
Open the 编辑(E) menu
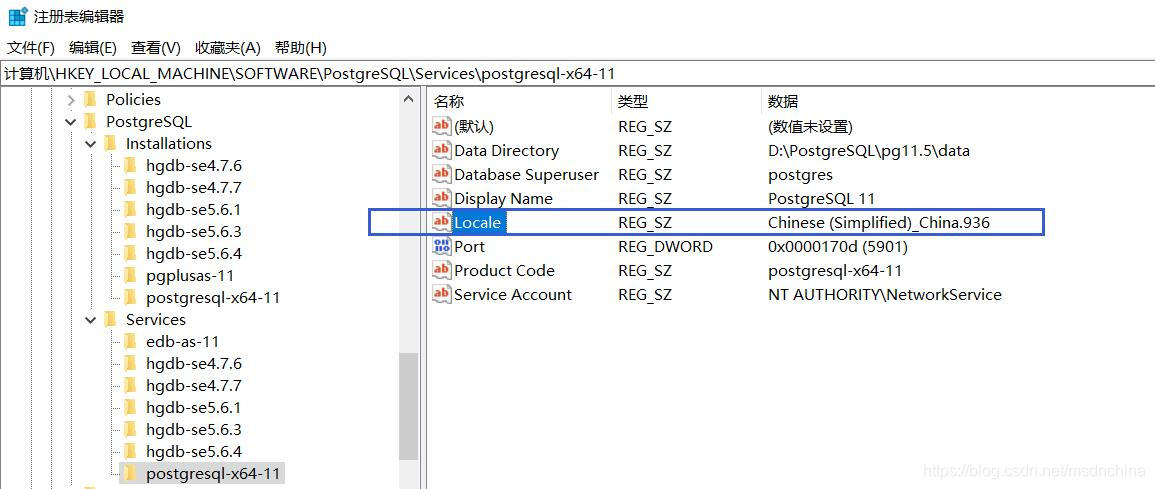[93, 48]
